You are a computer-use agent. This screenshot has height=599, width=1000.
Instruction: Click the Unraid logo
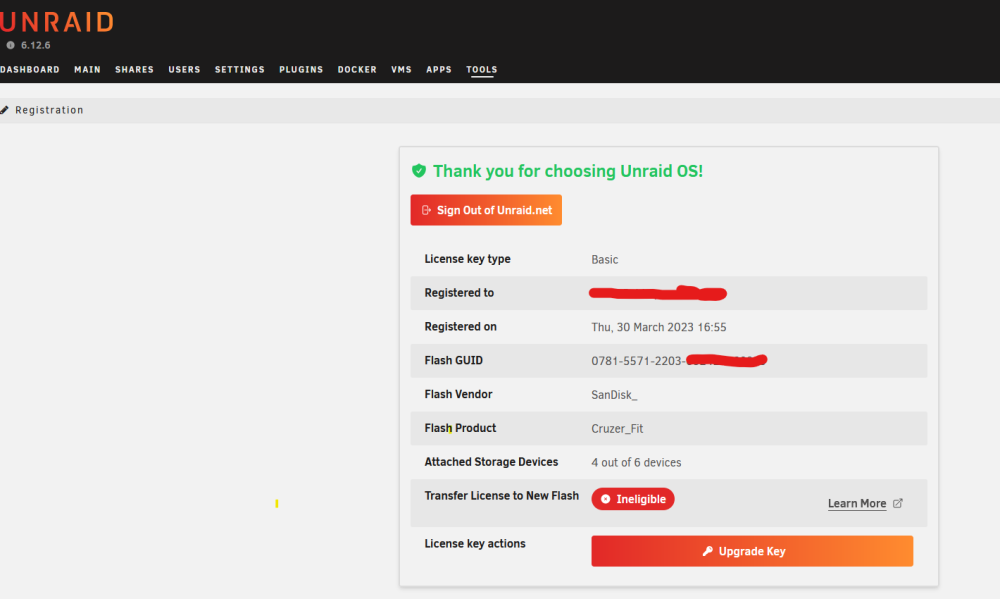(x=57, y=22)
